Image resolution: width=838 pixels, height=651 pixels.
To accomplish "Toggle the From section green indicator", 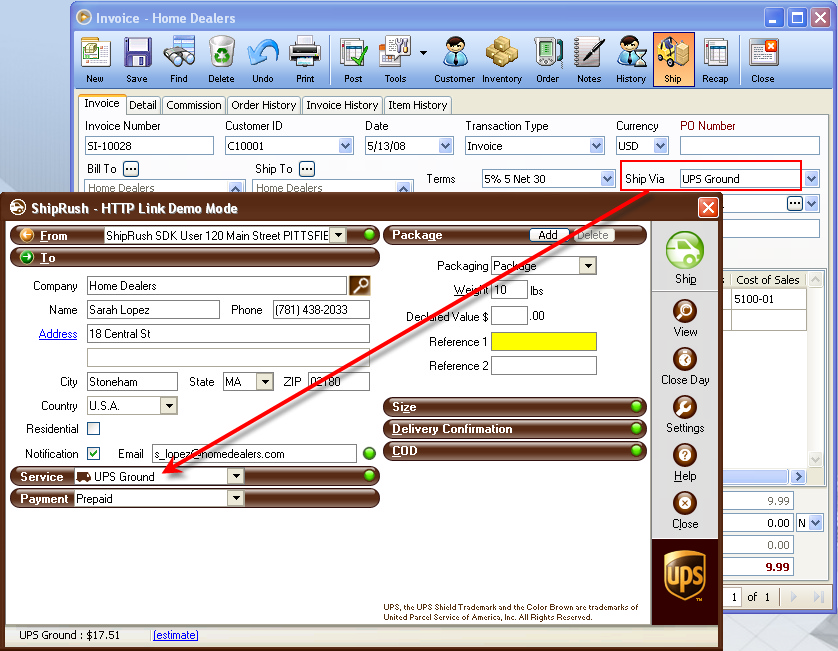I will coord(369,235).
